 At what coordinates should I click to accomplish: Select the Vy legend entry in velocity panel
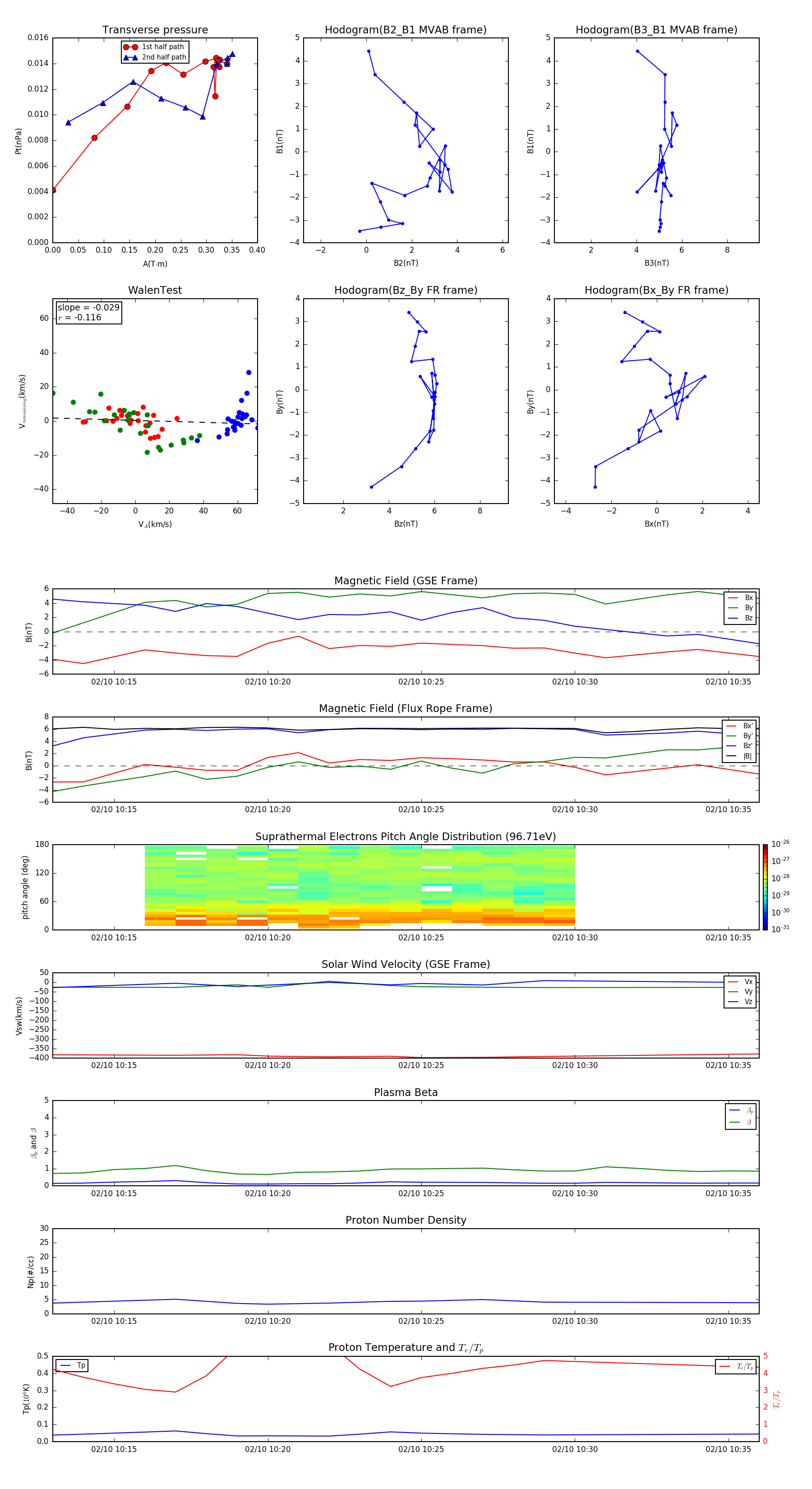(740, 991)
